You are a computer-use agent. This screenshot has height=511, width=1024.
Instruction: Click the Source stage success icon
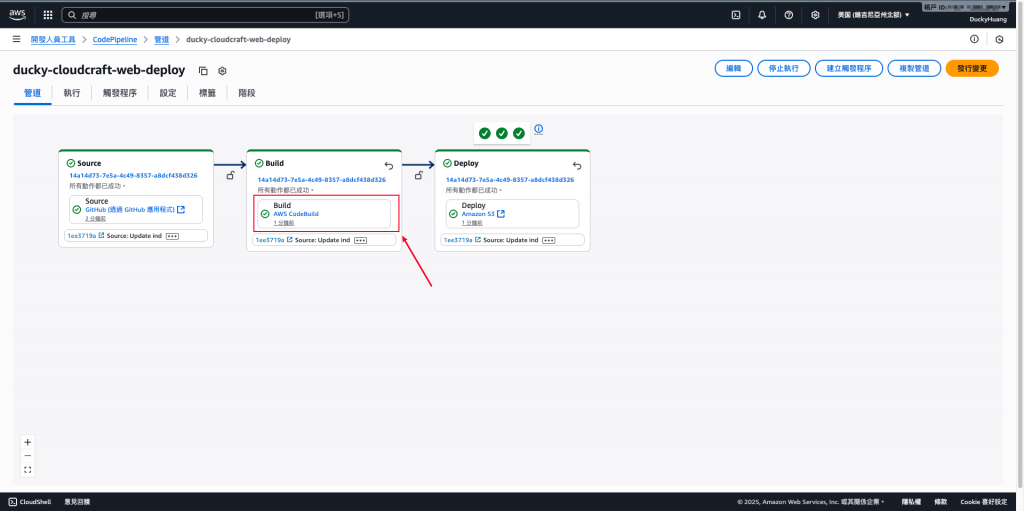tap(71, 163)
